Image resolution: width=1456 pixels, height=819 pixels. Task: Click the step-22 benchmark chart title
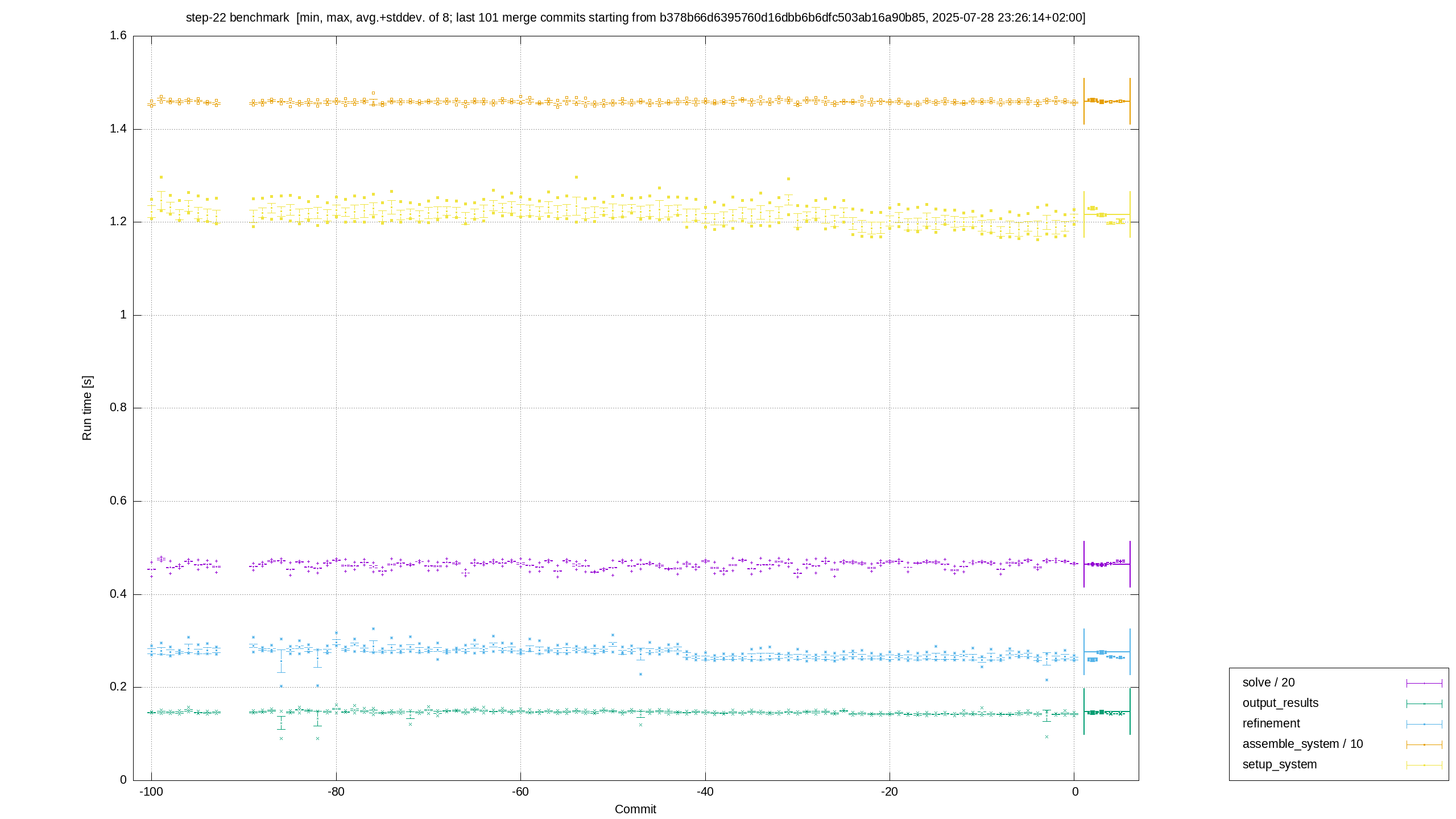(635, 18)
